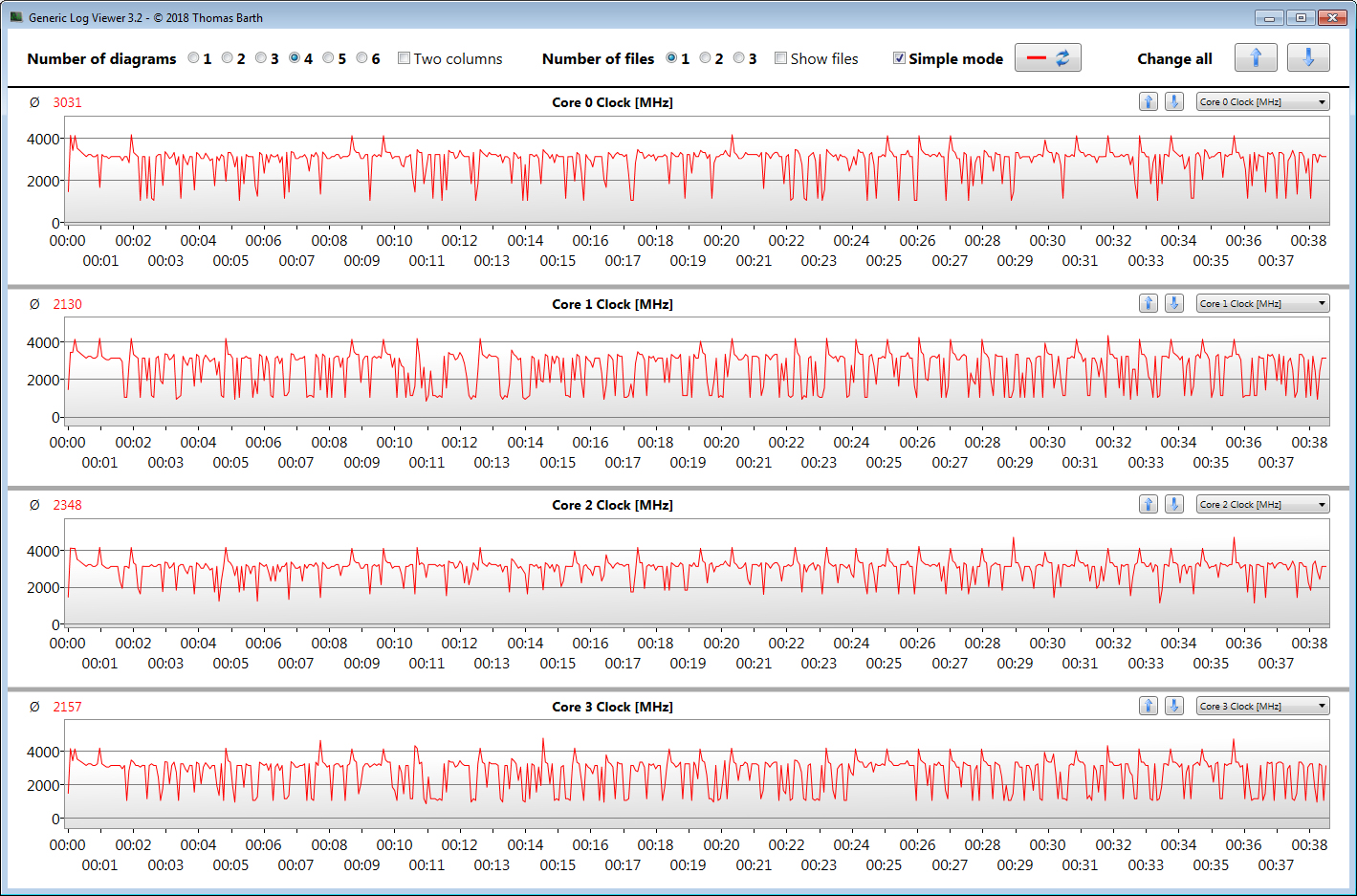Toggle the Show files checkbox

coord(781,58)
